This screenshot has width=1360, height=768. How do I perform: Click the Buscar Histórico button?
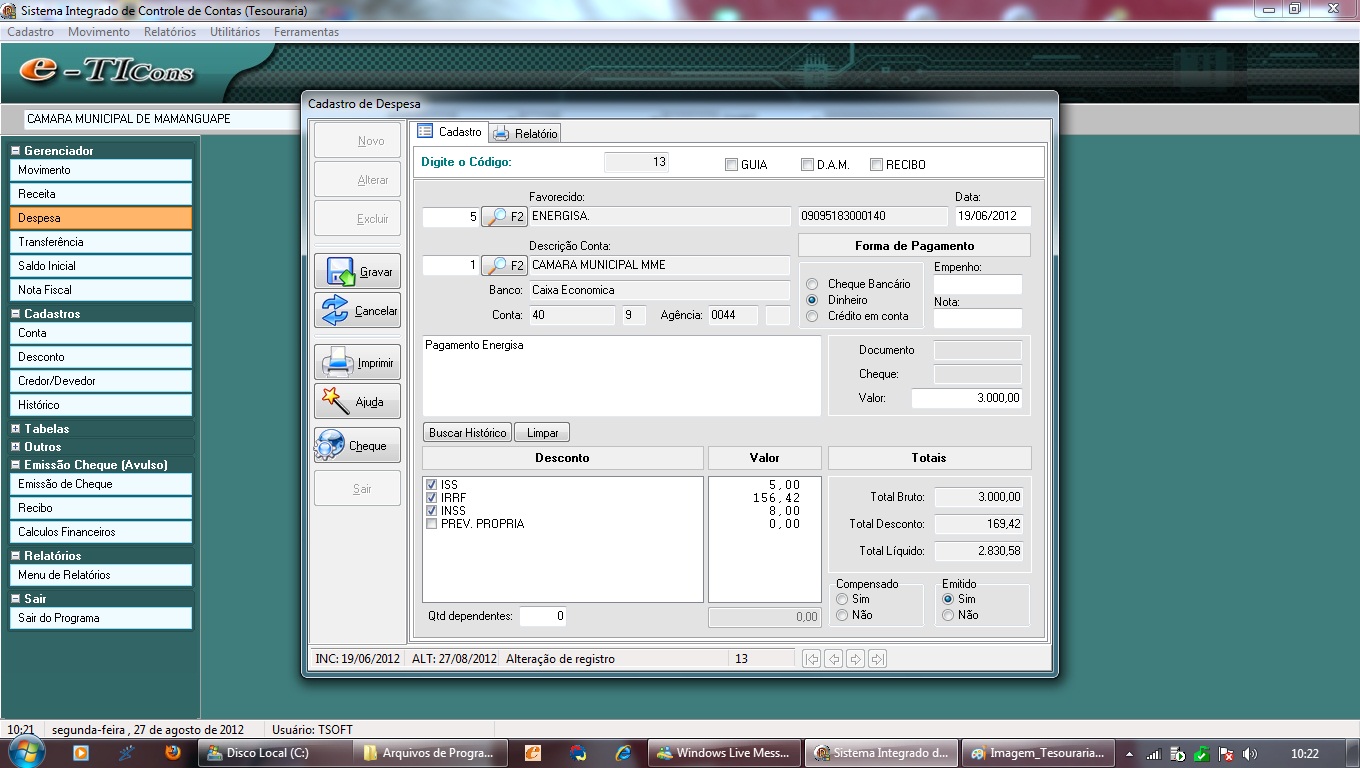click(467, 433)
